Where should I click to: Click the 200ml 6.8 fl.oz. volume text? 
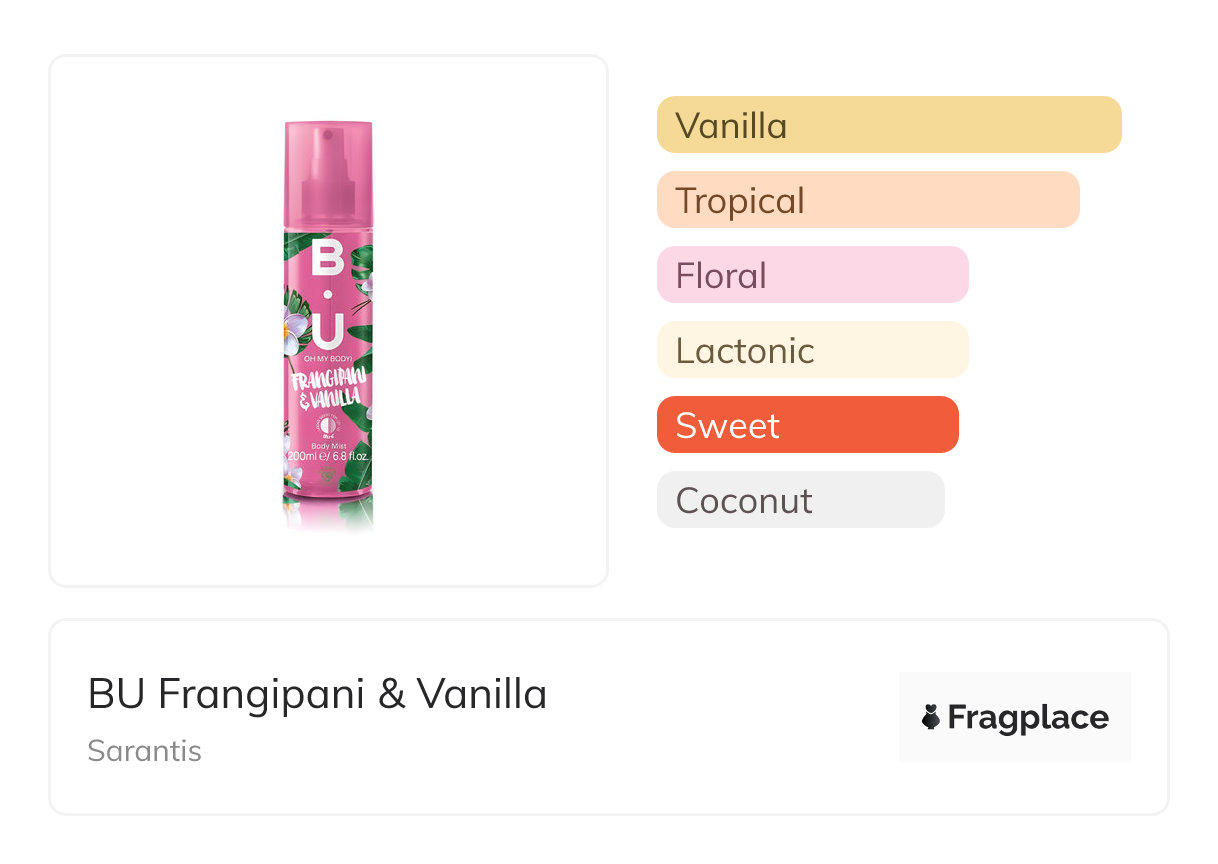point(328,457)
